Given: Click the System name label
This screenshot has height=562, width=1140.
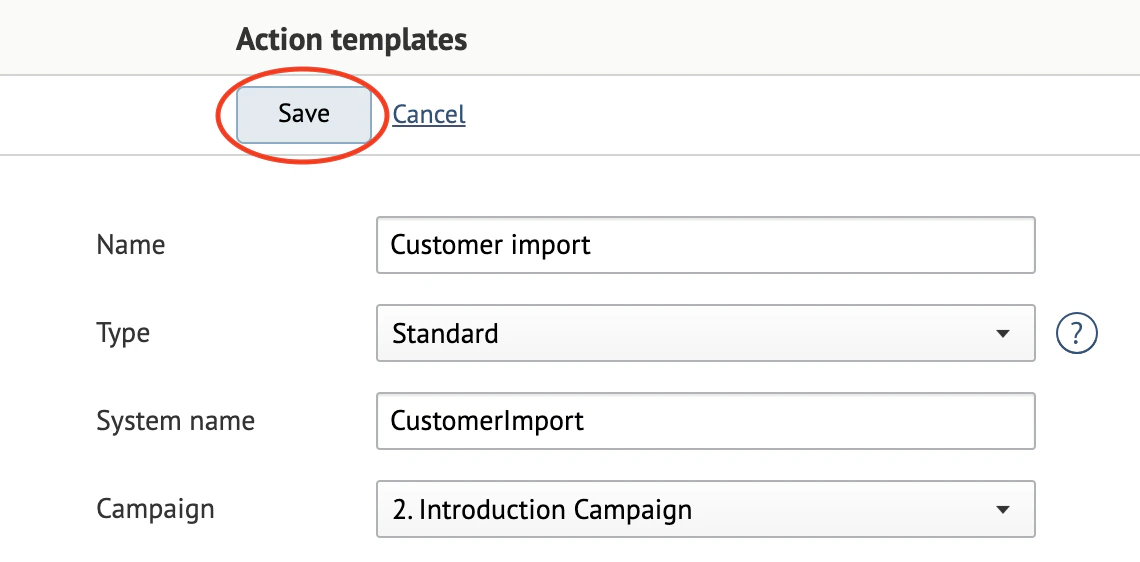Looking at the screenshot, I should pyautogui.click(x=175, y=421).
